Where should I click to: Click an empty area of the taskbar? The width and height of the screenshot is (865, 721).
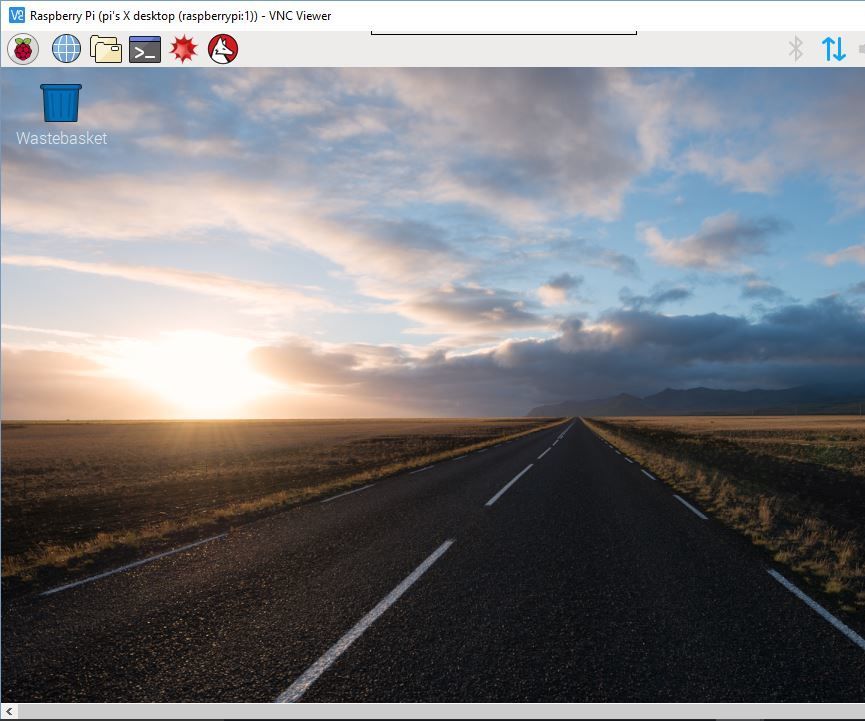(500, 47)
